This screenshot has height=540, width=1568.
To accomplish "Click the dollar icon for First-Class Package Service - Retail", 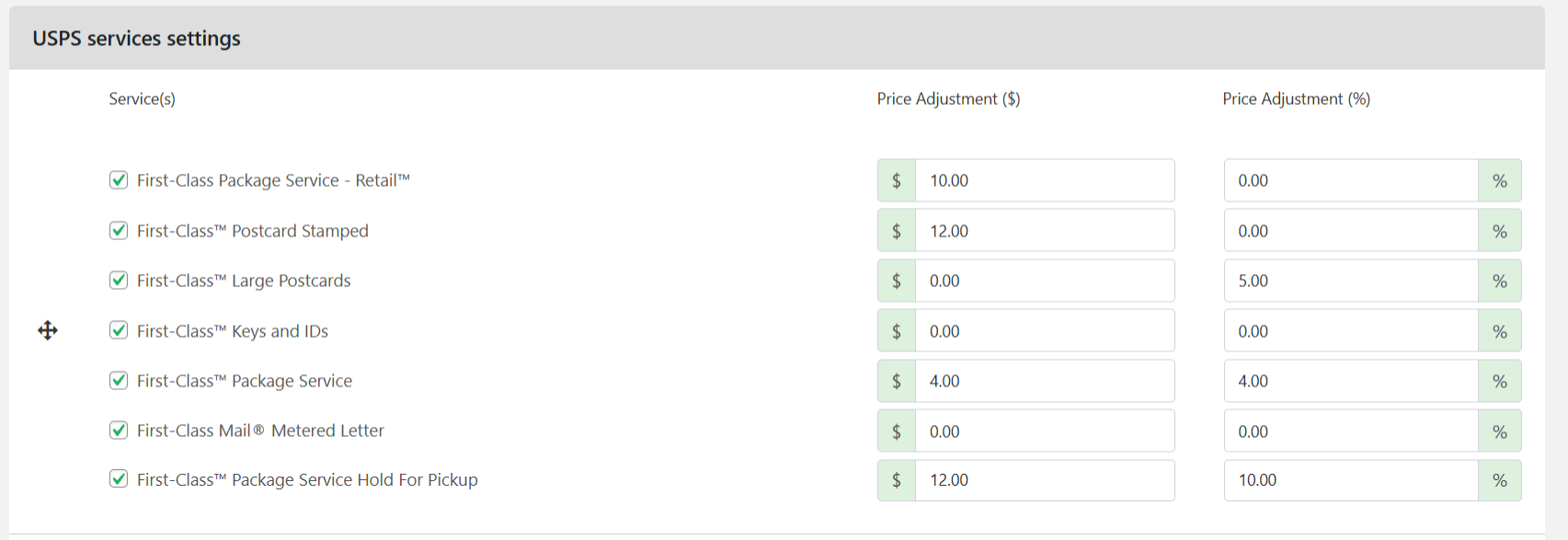I will pos(897,180).
